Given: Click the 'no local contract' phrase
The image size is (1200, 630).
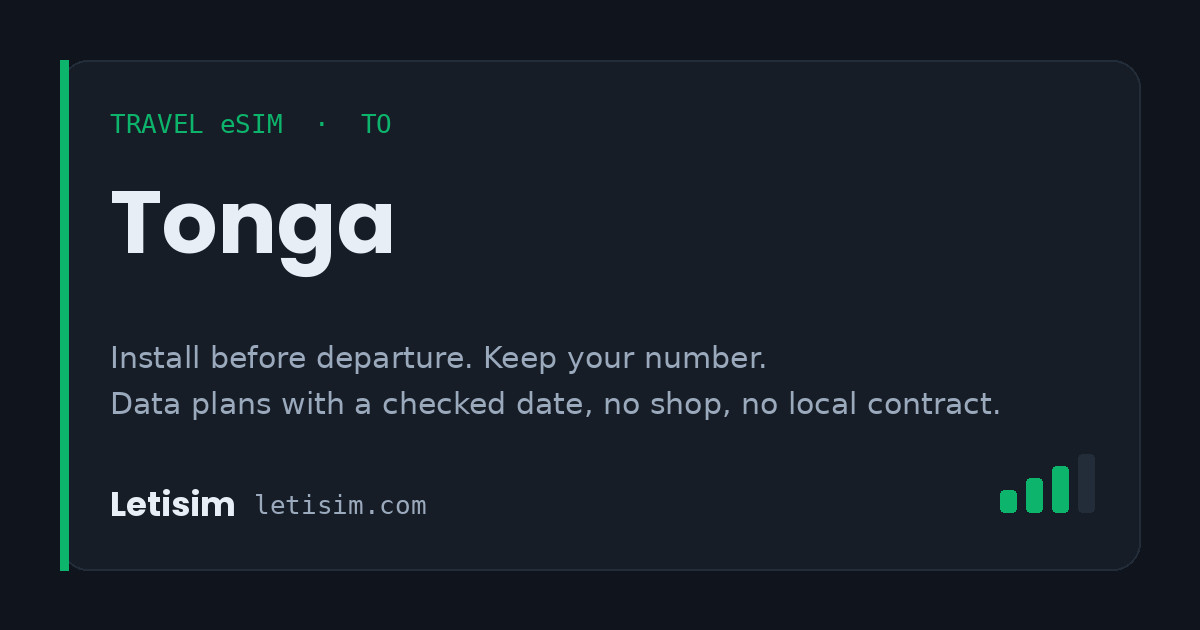Looking at the screenshot, I should click(871, 404).
